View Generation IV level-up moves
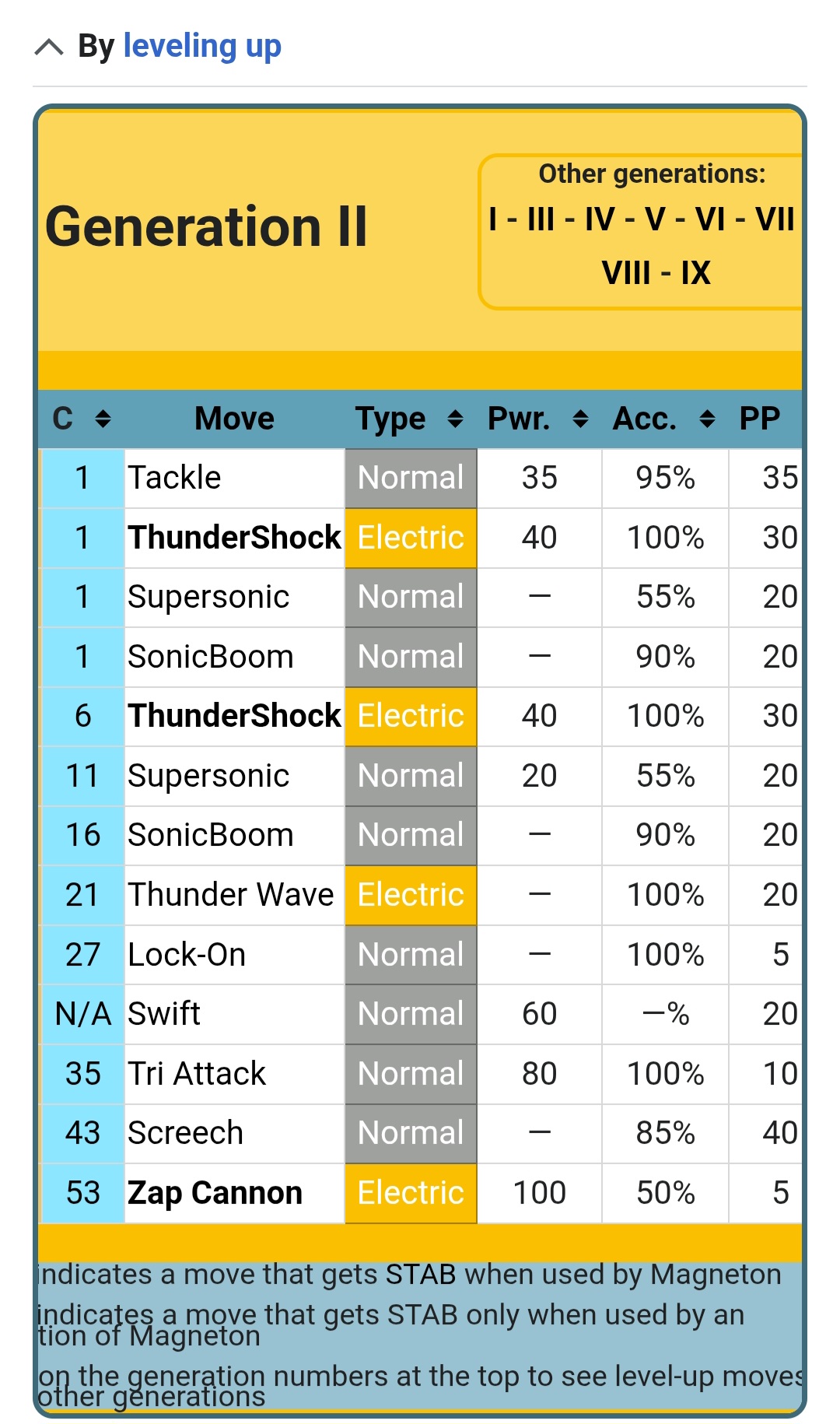Viewport: 840px width, 1424px height. point(600,219)
